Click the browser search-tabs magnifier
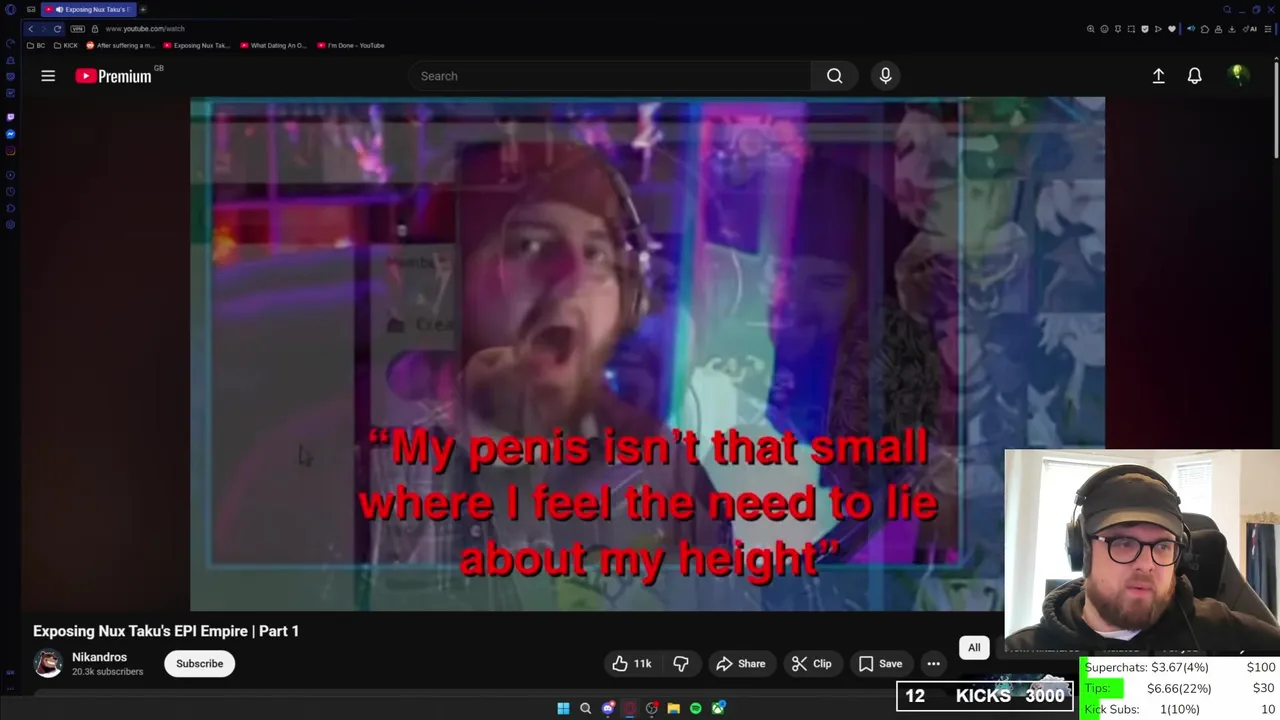This screenshot has width=1280, height=720. pyautogui.click(x=1227, y=9)
